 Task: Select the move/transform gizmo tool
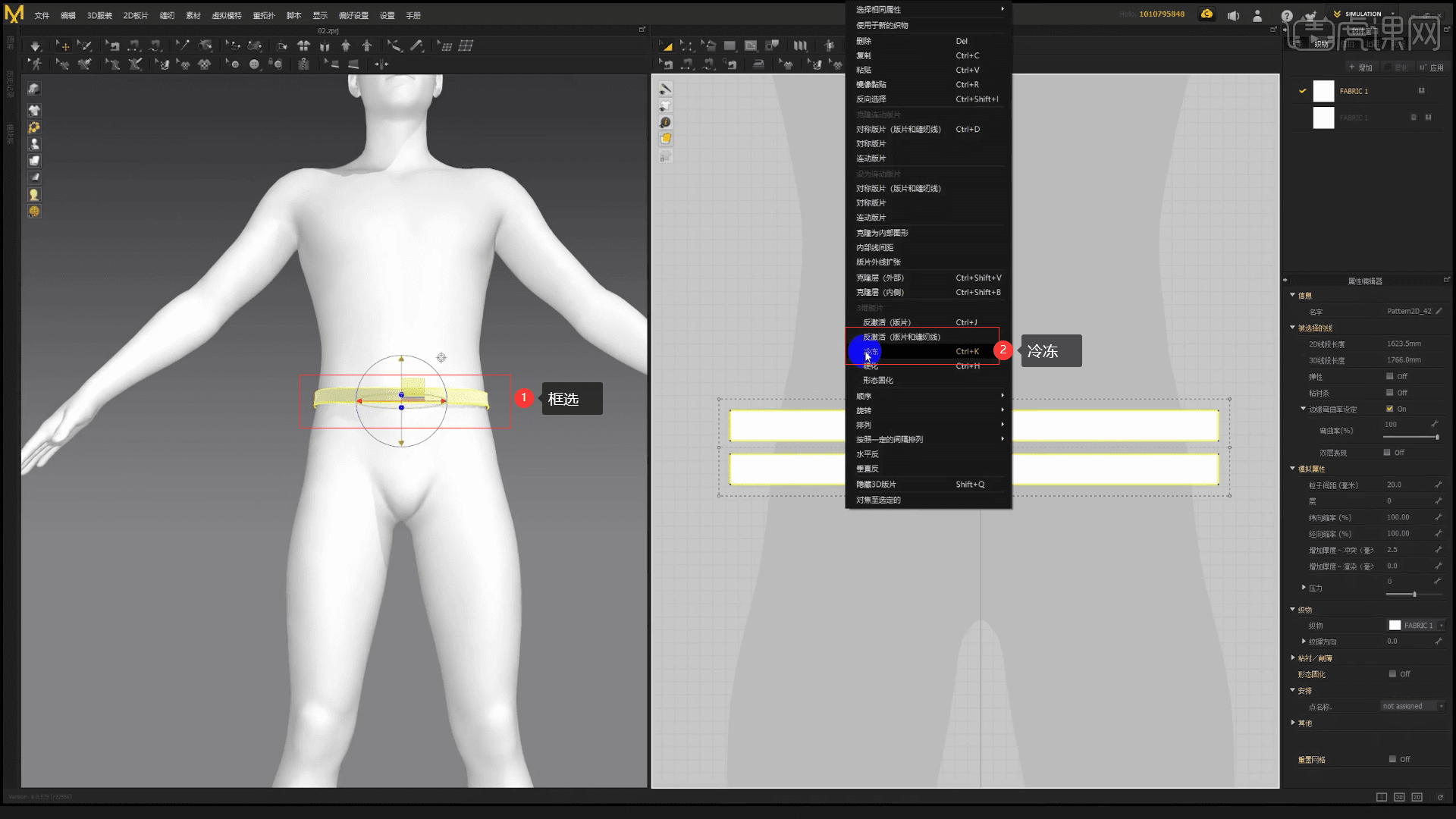64,46
